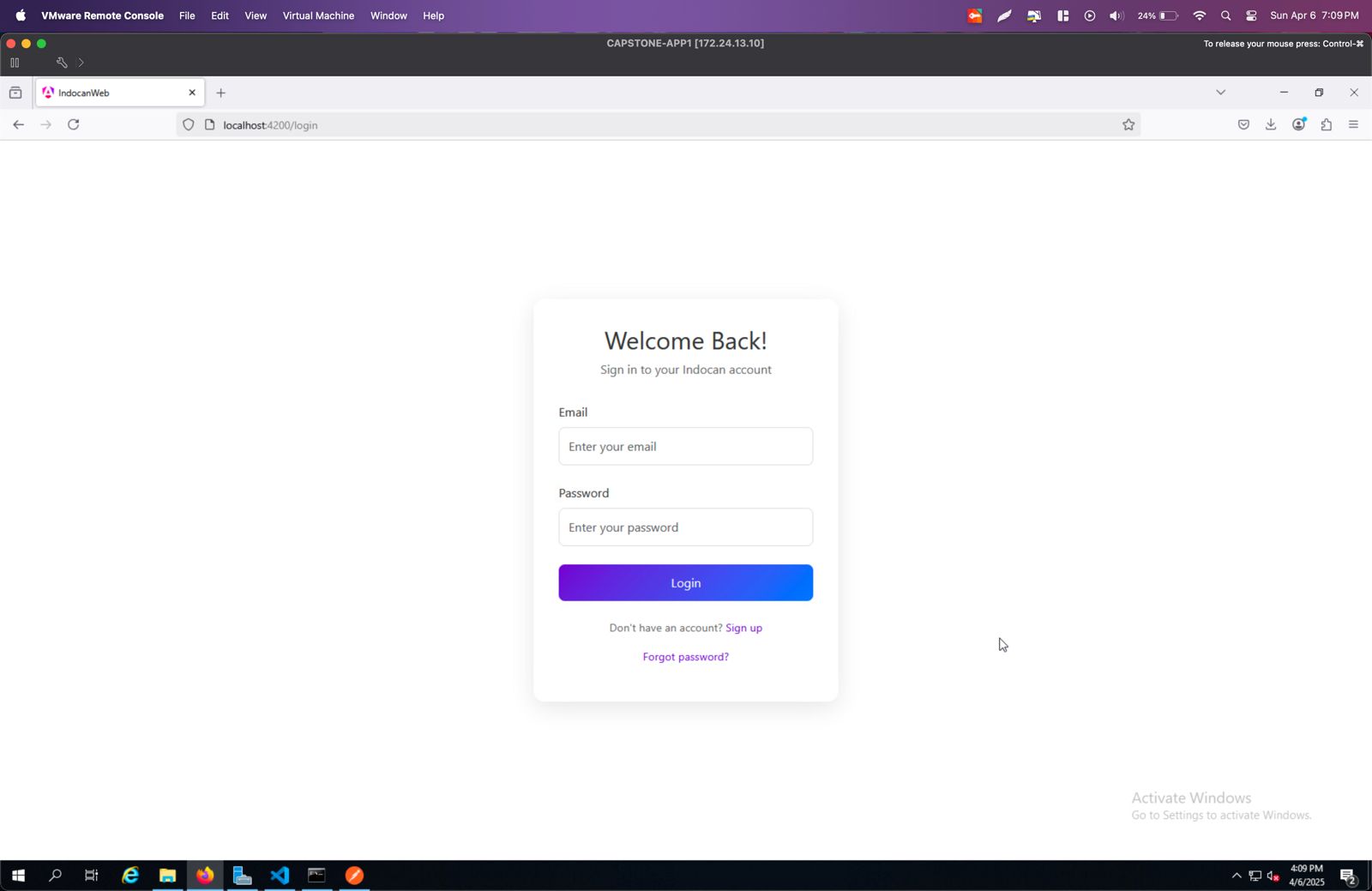Open VMware Remote Console app menu

(x=102, y=15)
